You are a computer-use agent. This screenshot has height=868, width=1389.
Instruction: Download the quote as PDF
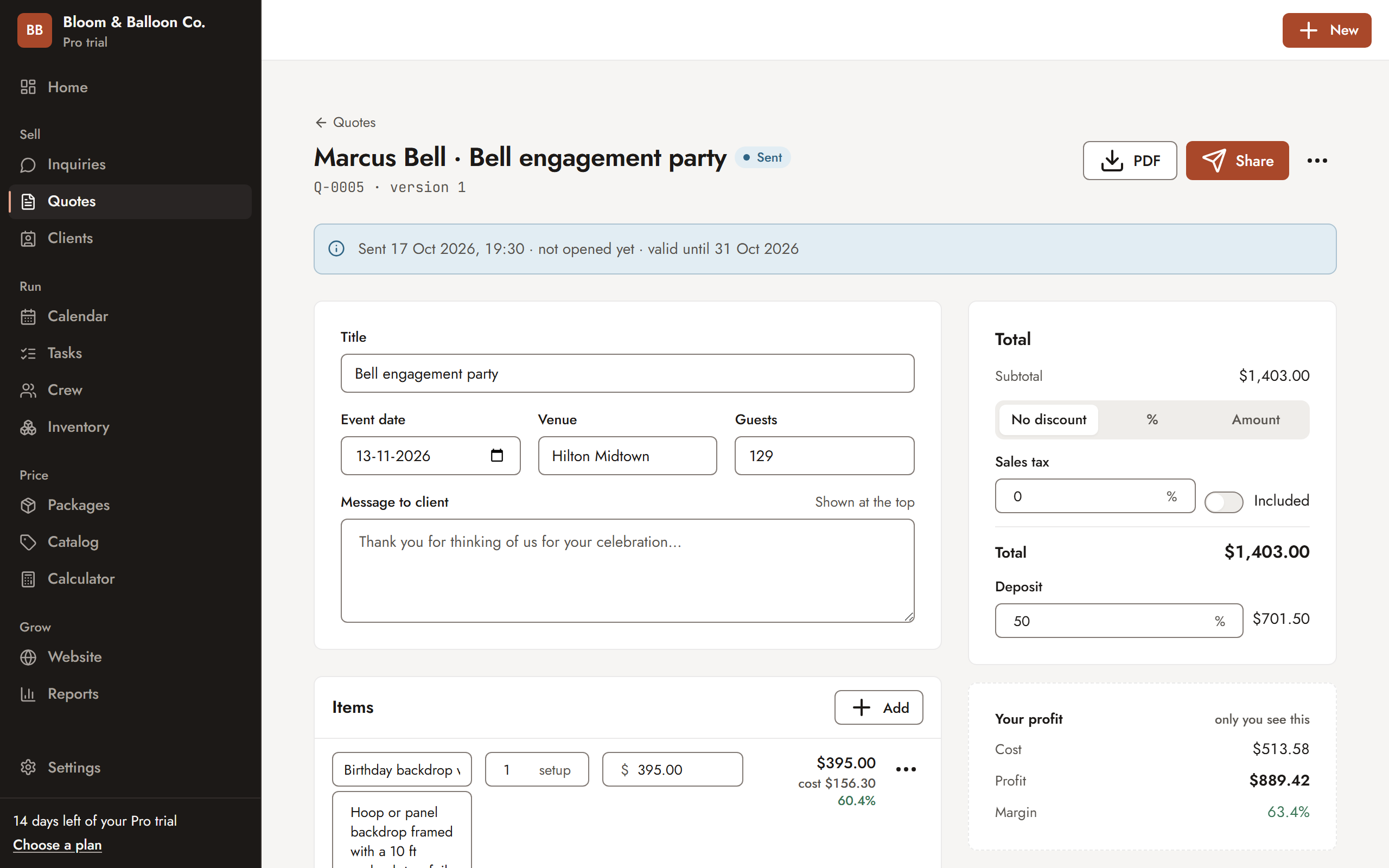(x=1130, y=161)
